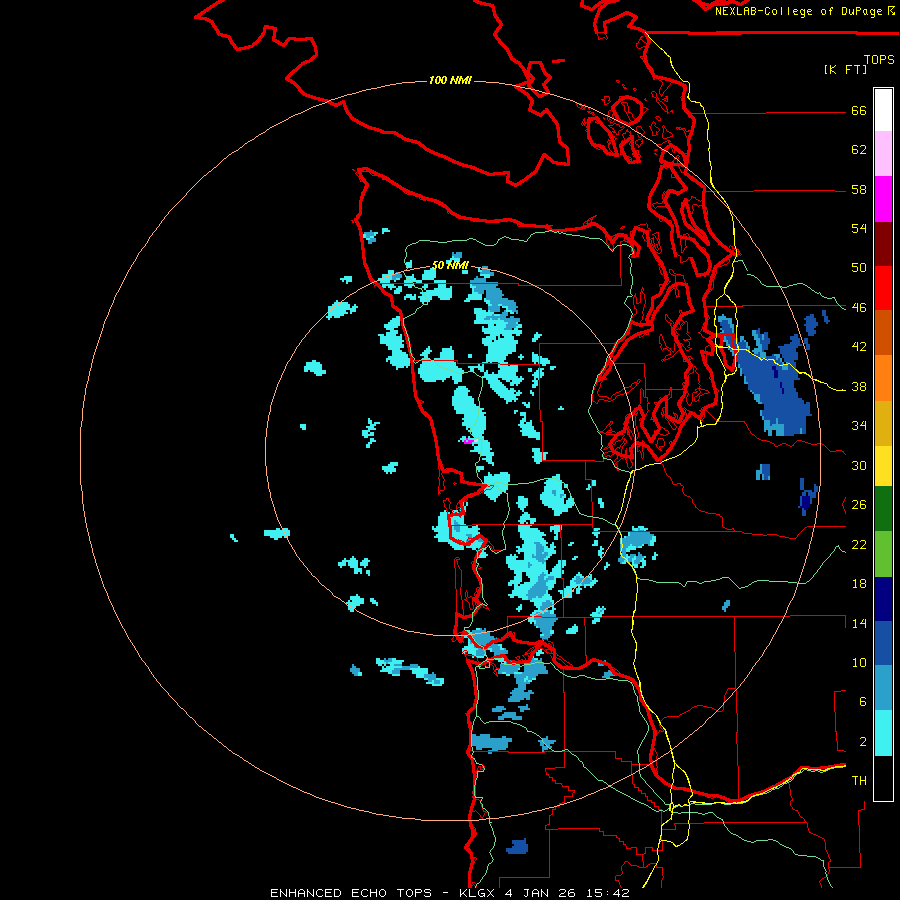The image size is (900, 900).
Task: Click the legend value 10
Action: pos(859,663)
